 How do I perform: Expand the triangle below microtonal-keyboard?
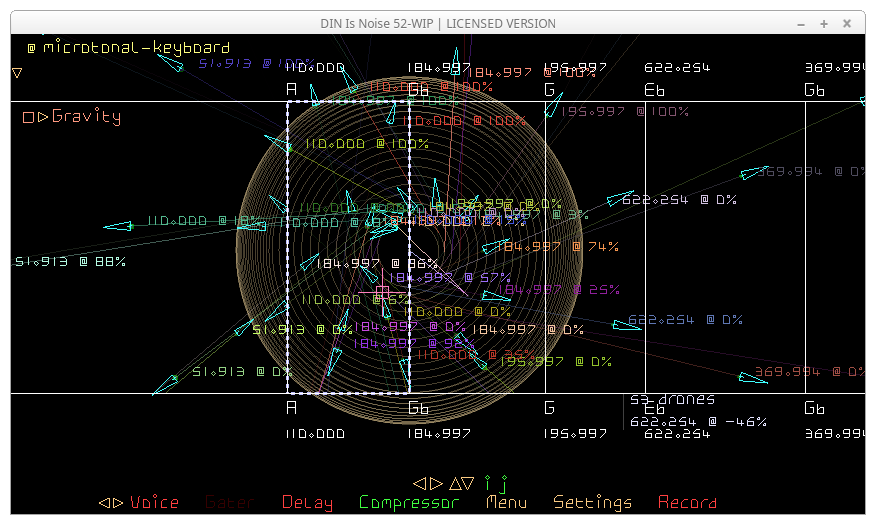click(17, 73)
